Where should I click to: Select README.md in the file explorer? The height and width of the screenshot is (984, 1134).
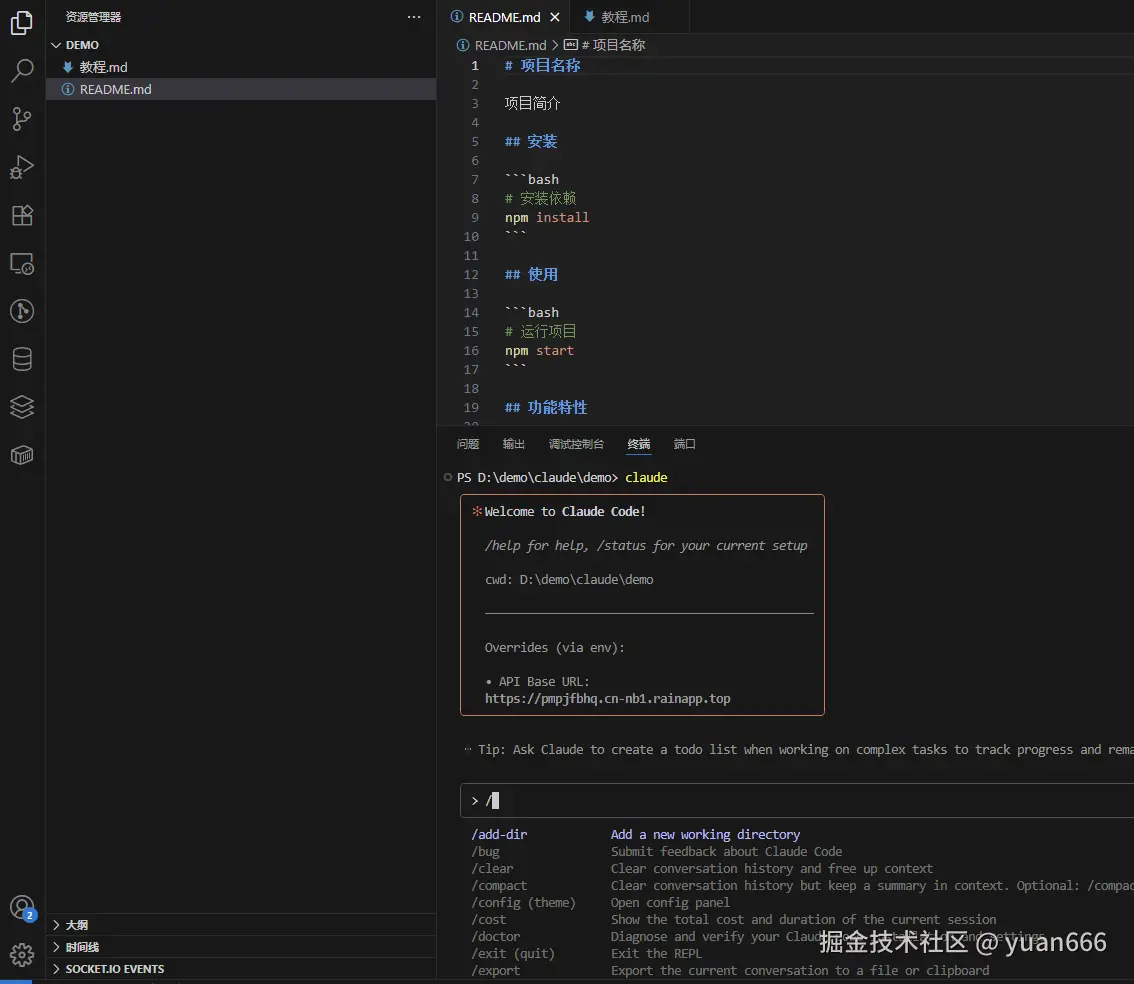click(241, 89)
